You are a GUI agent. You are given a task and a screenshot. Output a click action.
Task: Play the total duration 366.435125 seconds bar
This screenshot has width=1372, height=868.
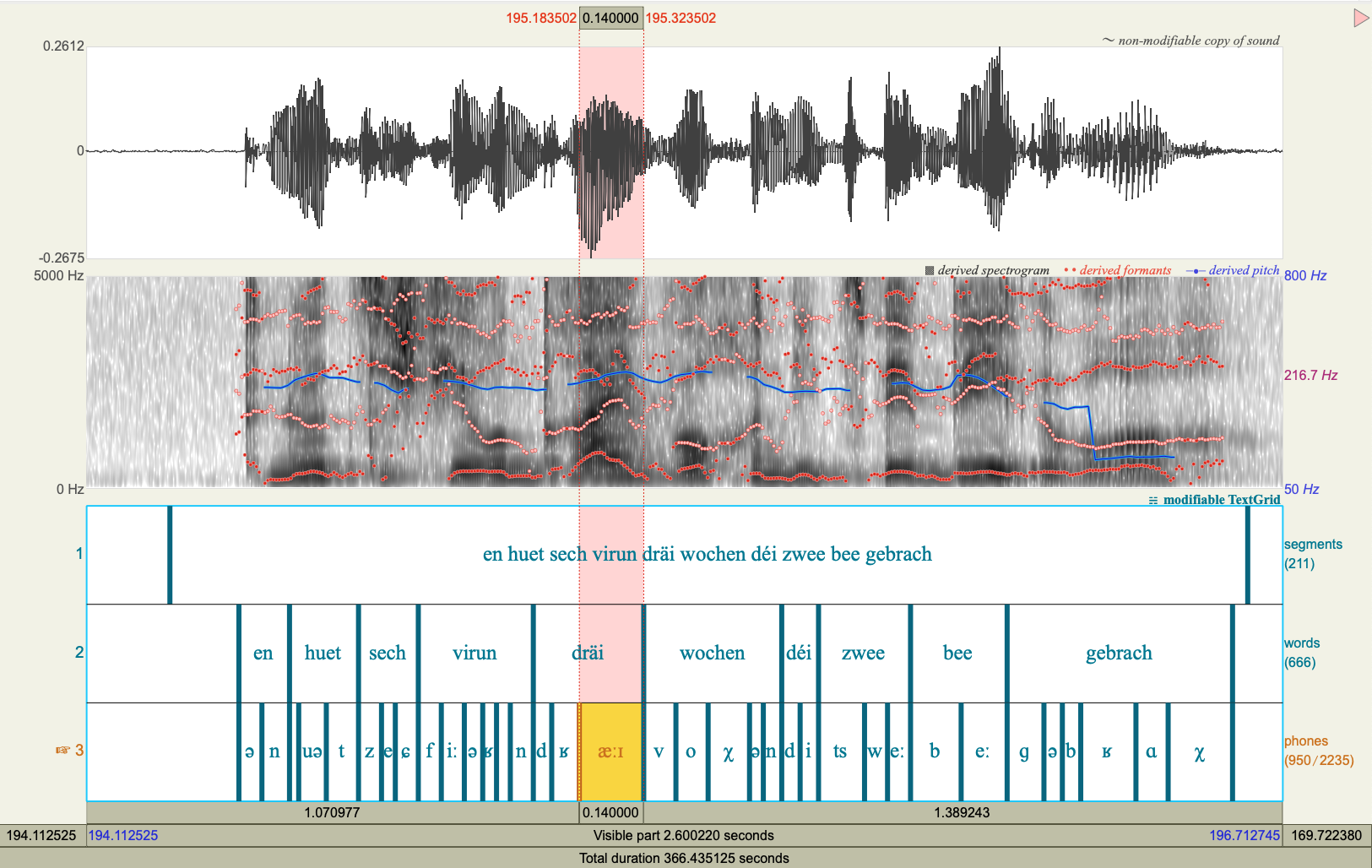coord(684,858)
